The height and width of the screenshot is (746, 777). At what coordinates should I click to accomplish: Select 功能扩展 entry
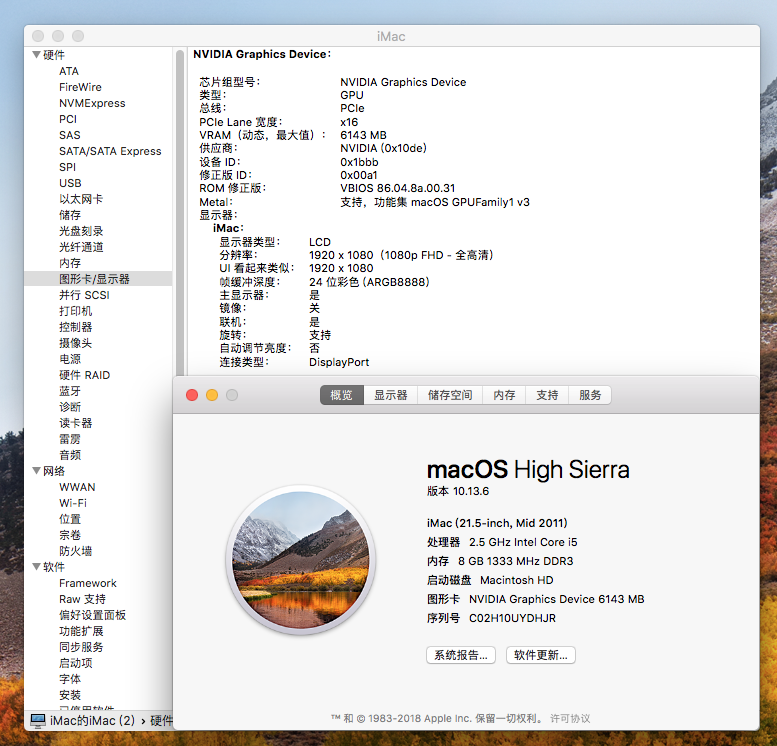click(x=81, y=631)
